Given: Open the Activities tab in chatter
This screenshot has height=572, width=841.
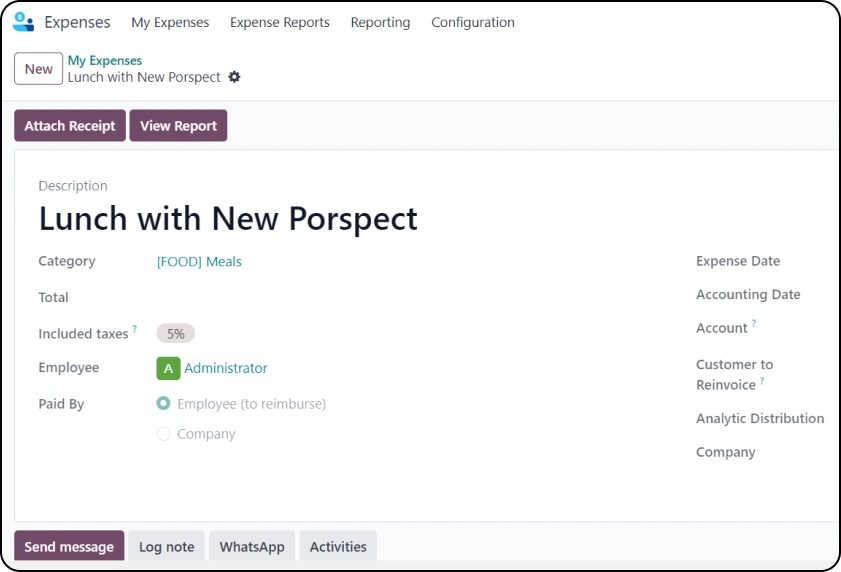Looking at the screenshot, I should click(338, 546).
